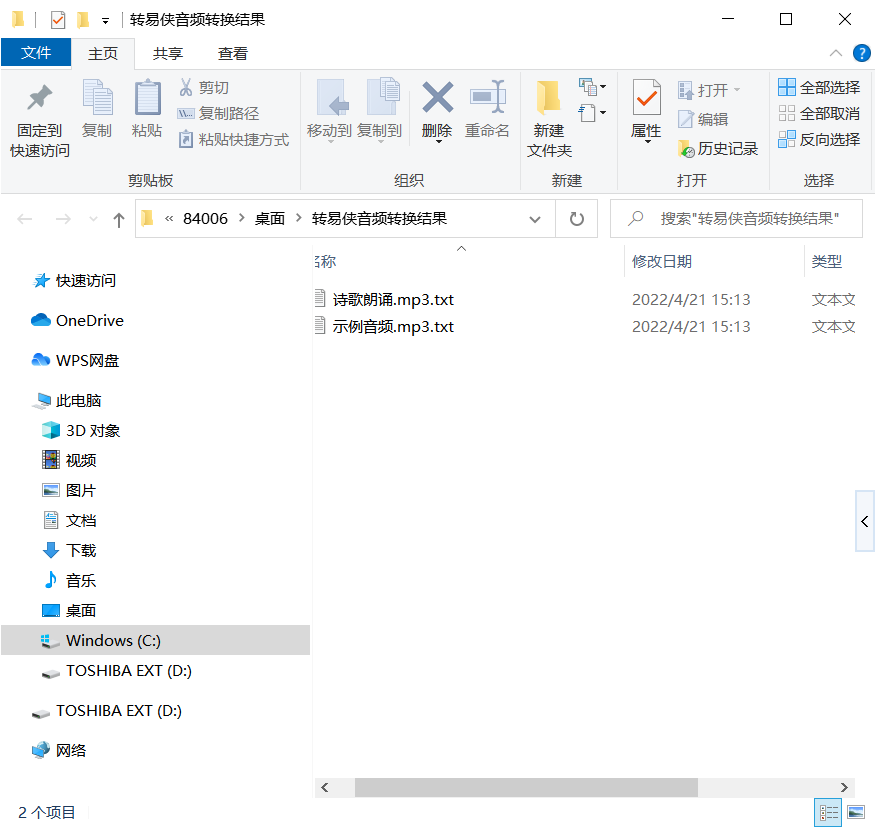The image size is (876, 828).
Task: Open 音乐 folder in sidebar
Action: tap(80, 580)
